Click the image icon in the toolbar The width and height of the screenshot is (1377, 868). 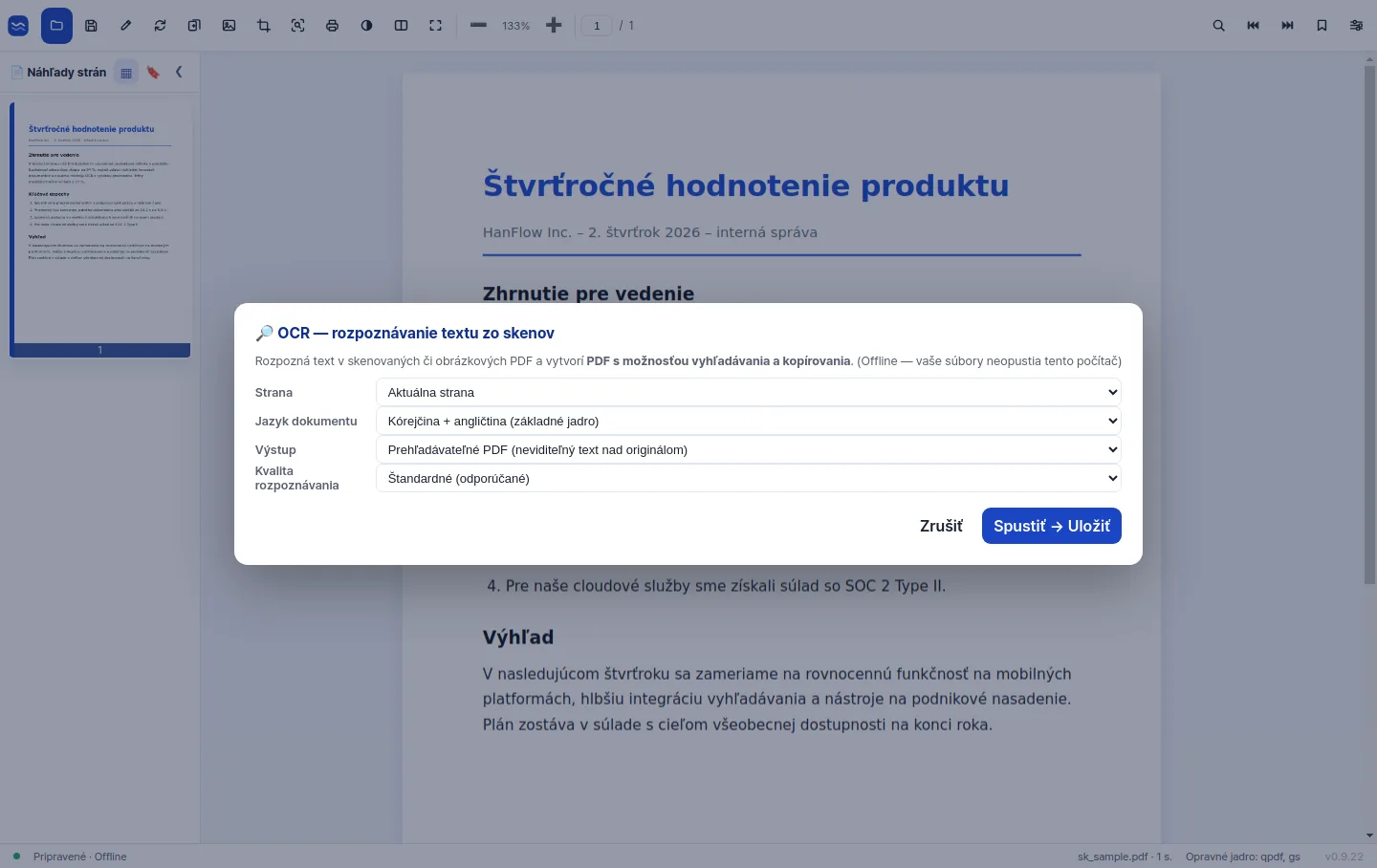click(229, 26)
